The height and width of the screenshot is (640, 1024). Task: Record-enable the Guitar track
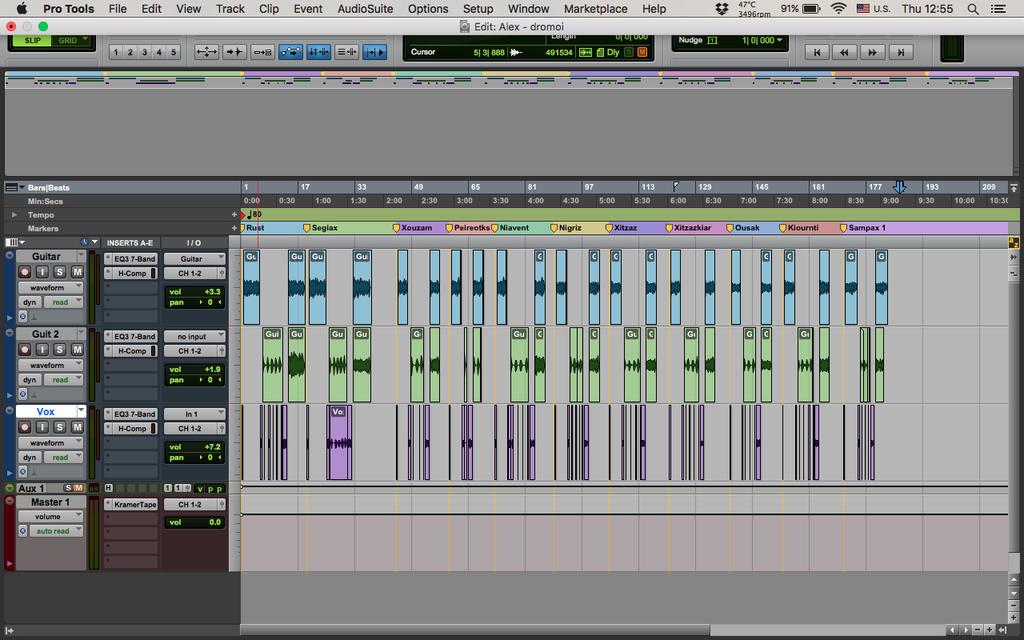25,272
